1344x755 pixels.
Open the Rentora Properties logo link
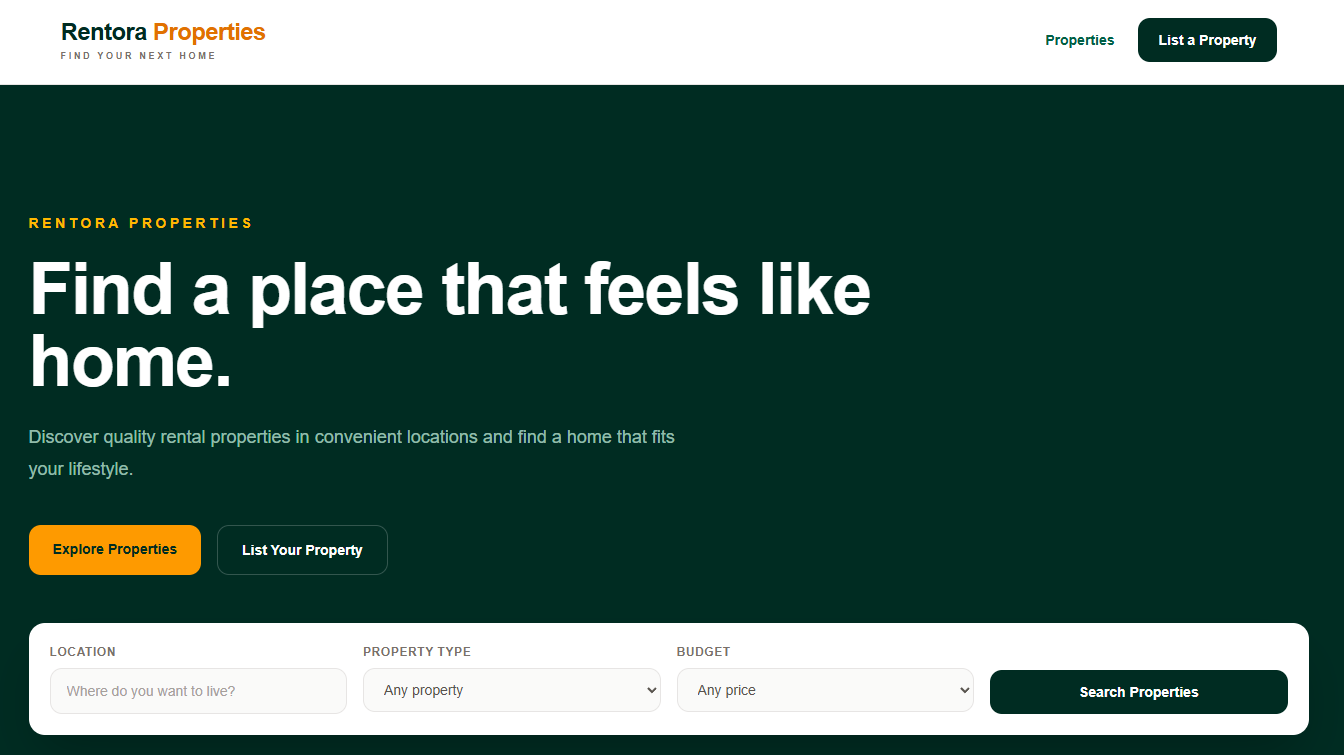click(163, 41)
